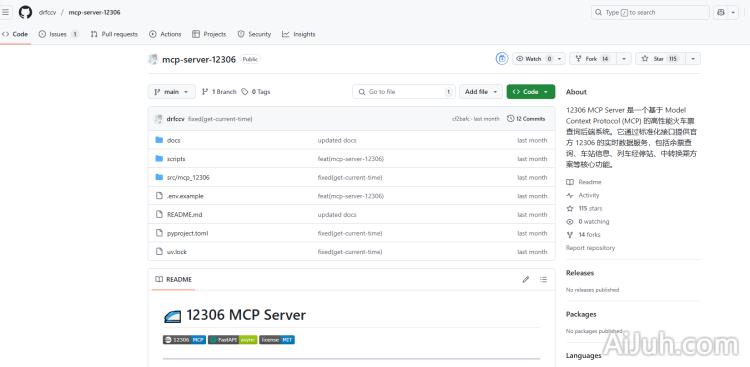750x367 pixels.
Task: Click the blue circular icon beside Watch
Action: [x=501, y=59]
